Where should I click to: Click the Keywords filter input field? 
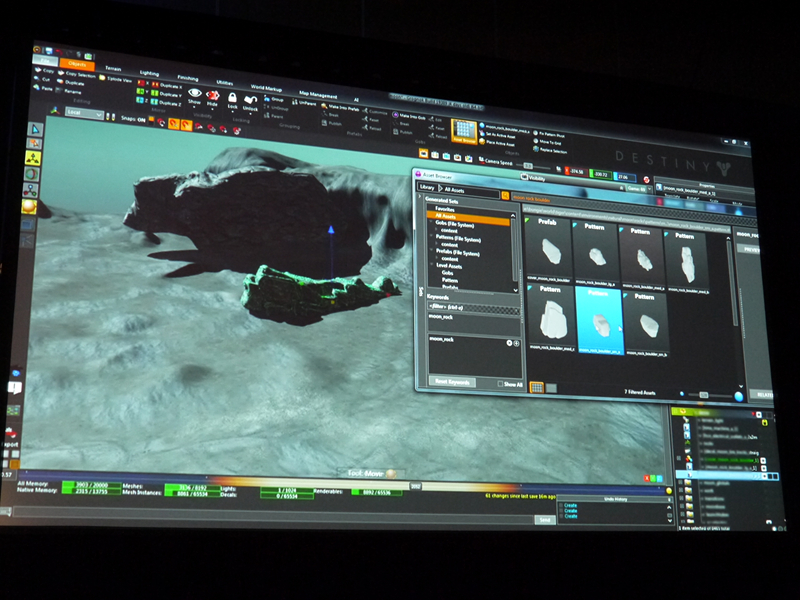[473, 308]
